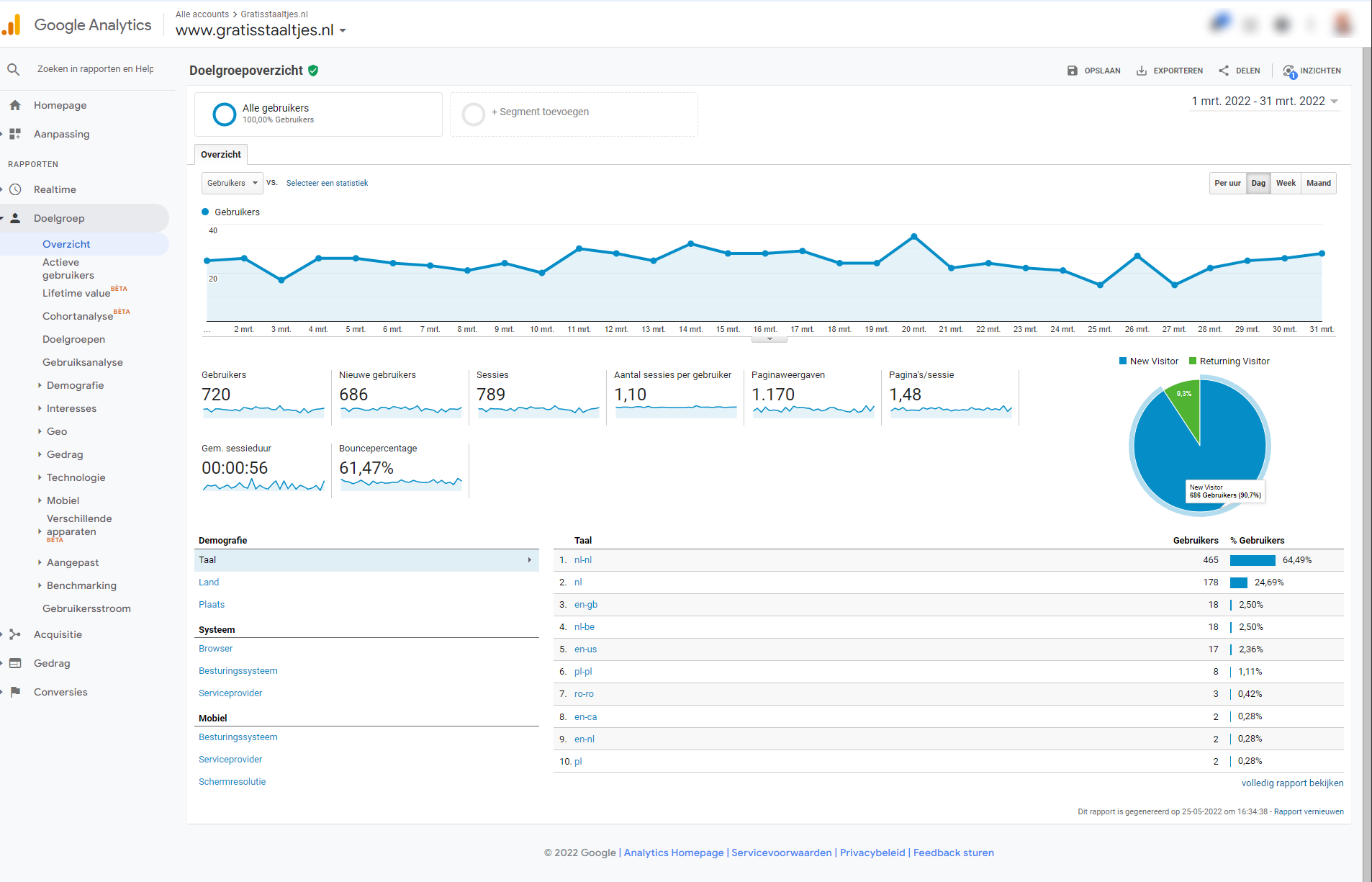Click volledig rapport bekijken link

point(1292,783)
